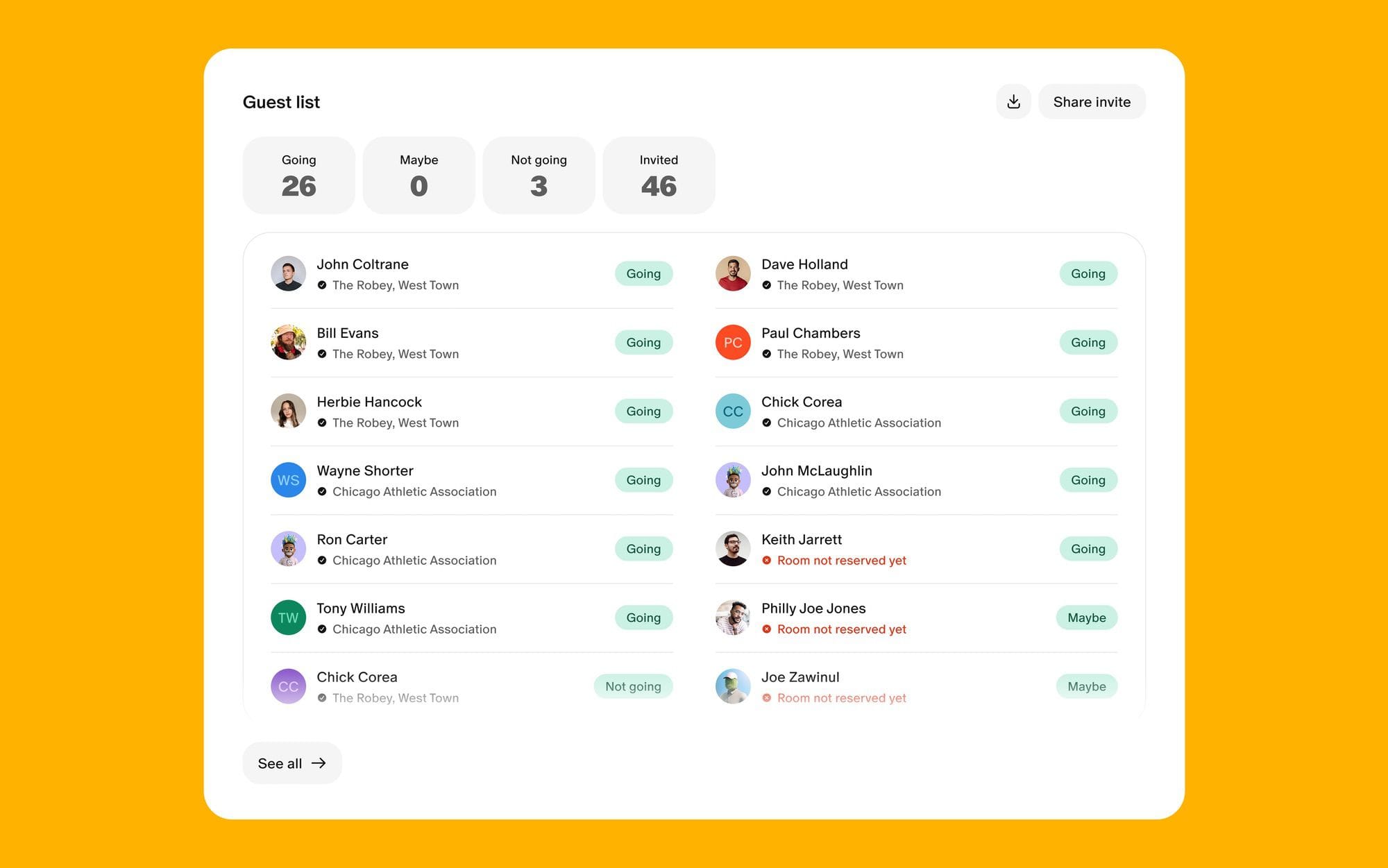Click the red not-reserved icon under Keith Jarrett
The height and width of the screenshot is (868, 1388).
[x=766, y=560]
